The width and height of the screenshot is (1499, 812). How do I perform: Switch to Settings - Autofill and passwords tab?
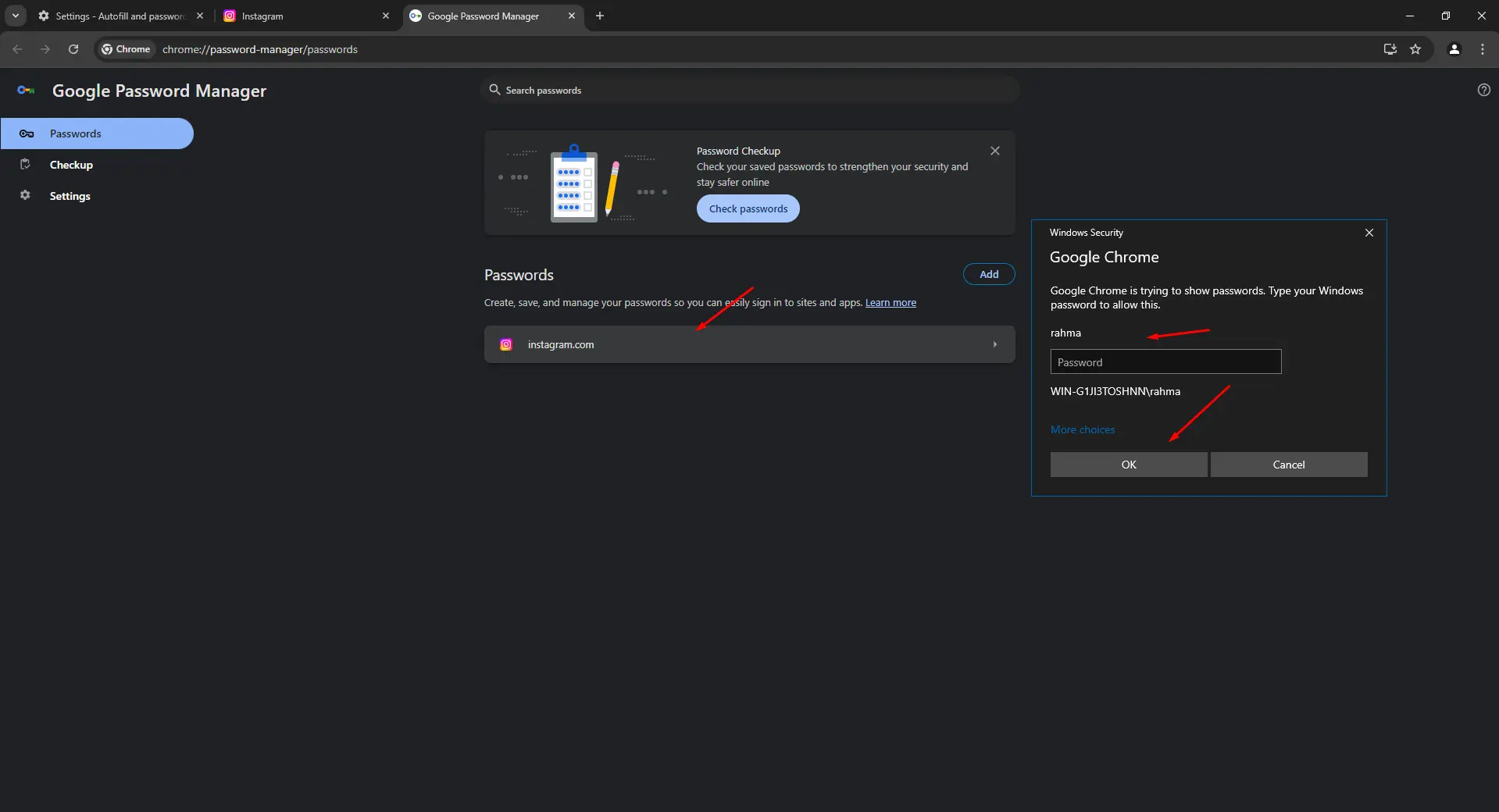[121, 16]
